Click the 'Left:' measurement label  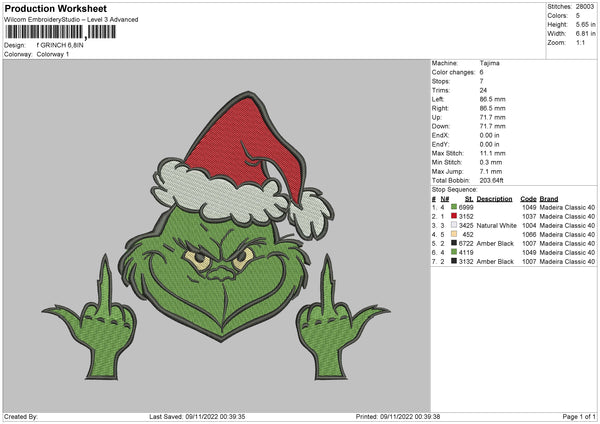point(438,99)
